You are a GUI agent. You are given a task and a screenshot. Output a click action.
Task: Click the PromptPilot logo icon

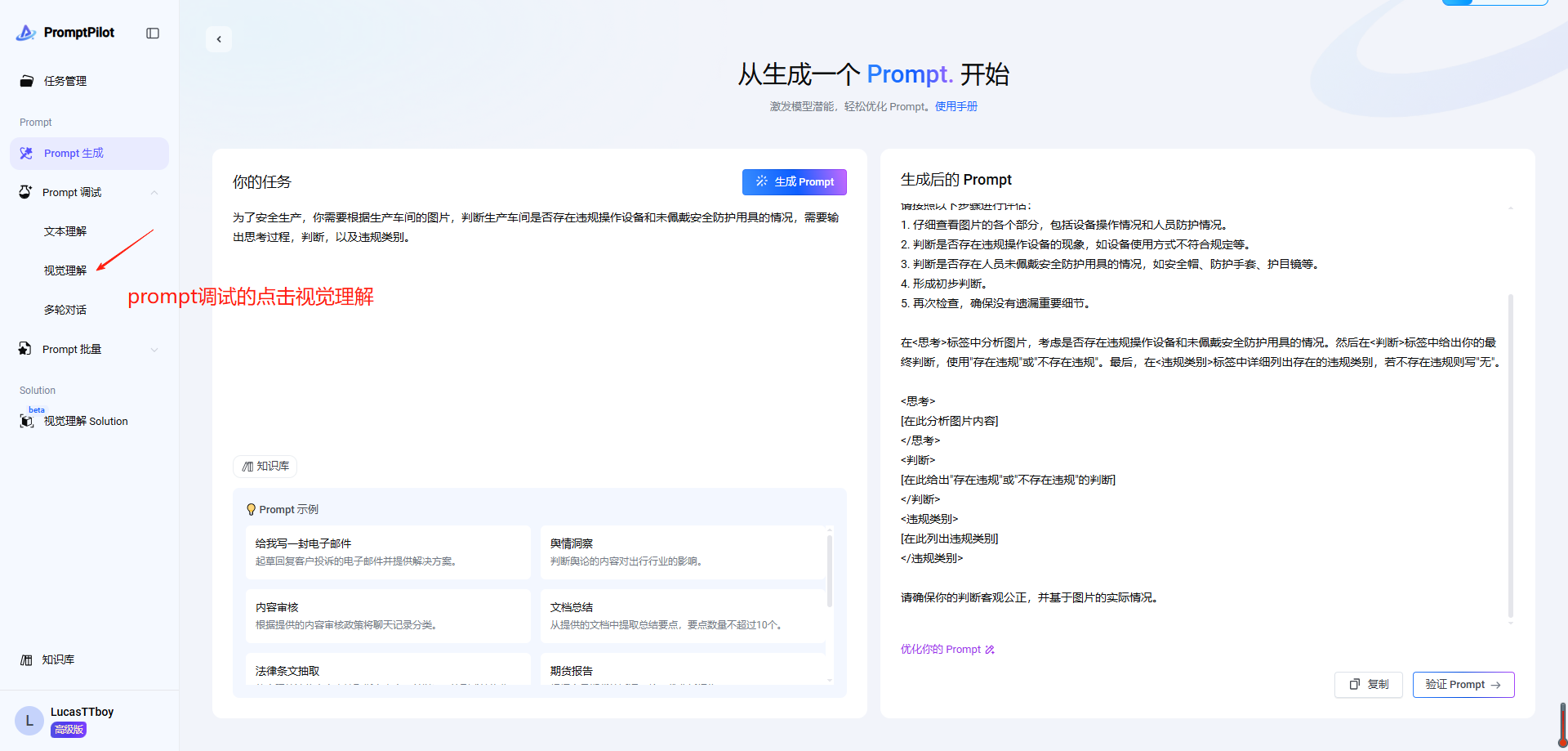click(x=26, y=33)
